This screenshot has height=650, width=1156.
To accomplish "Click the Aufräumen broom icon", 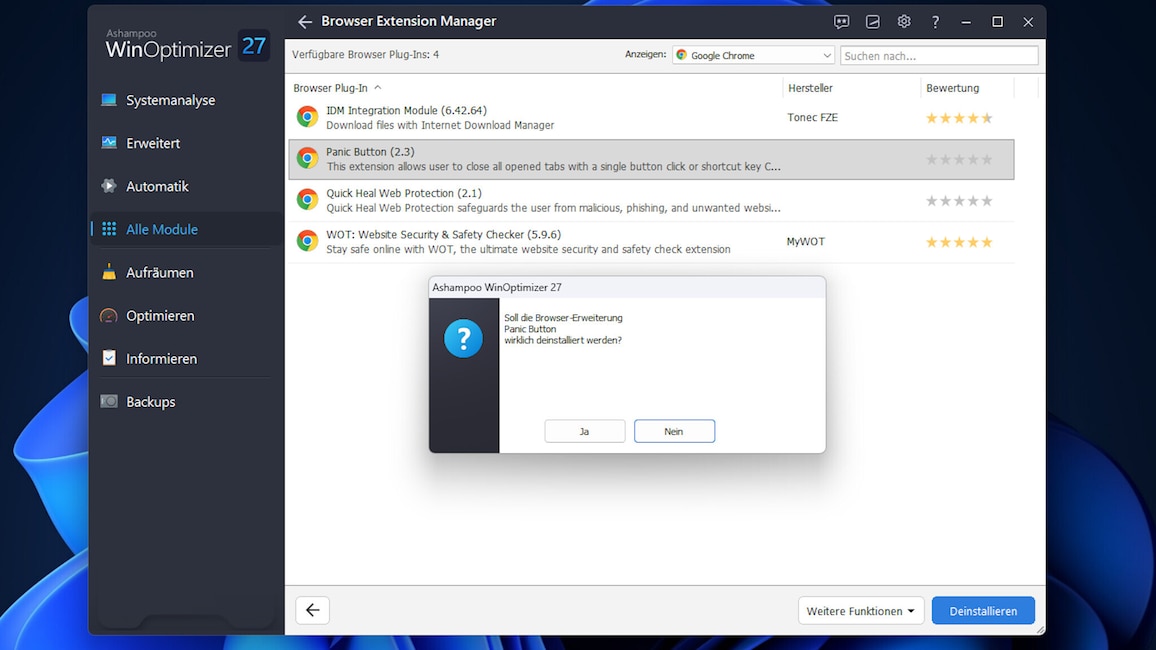I will coord(109,272).
